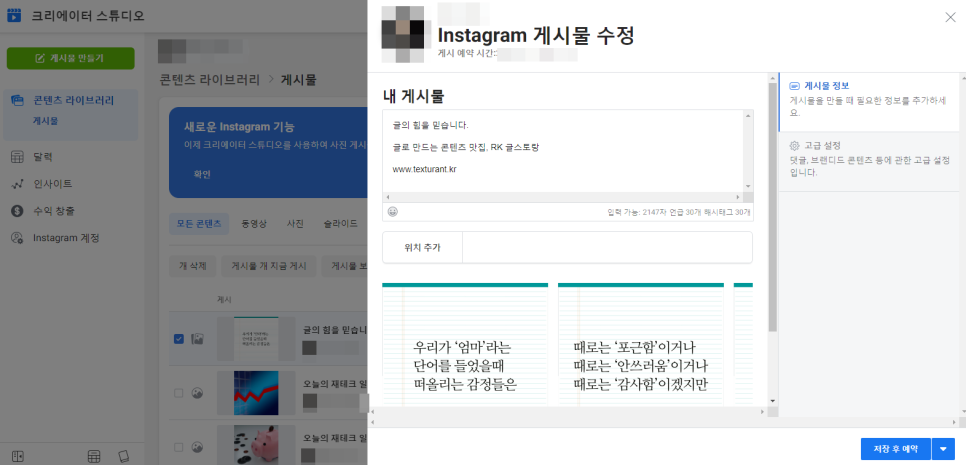The height and width of the screenshot is (465, 966).
Task: Open the red chart post thumbnail
Action: [x=256, y=393]
